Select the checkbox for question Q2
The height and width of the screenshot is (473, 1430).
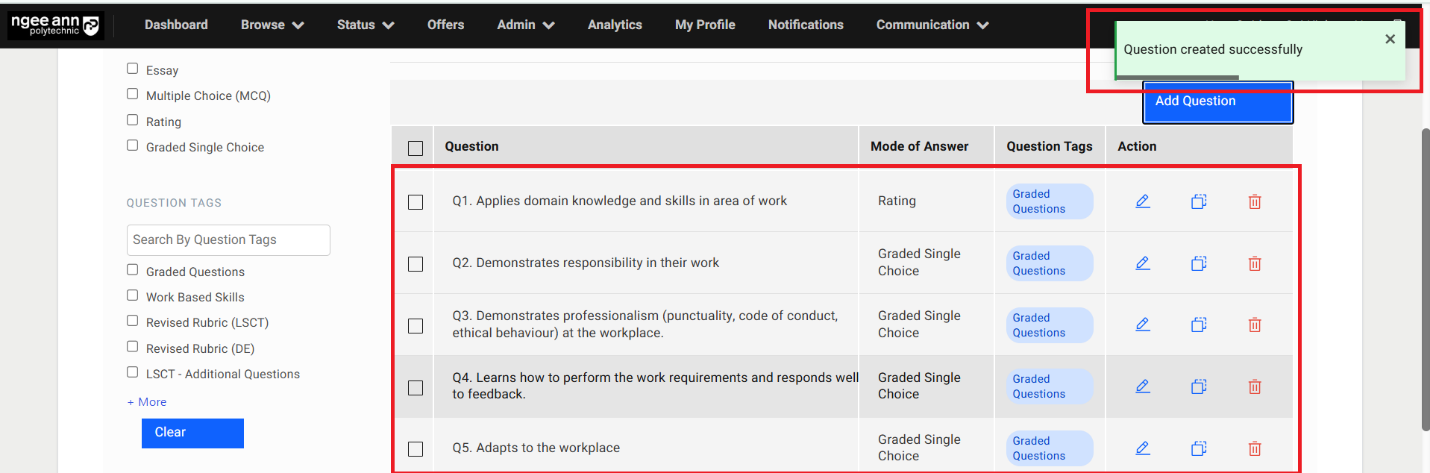point(416,264)
